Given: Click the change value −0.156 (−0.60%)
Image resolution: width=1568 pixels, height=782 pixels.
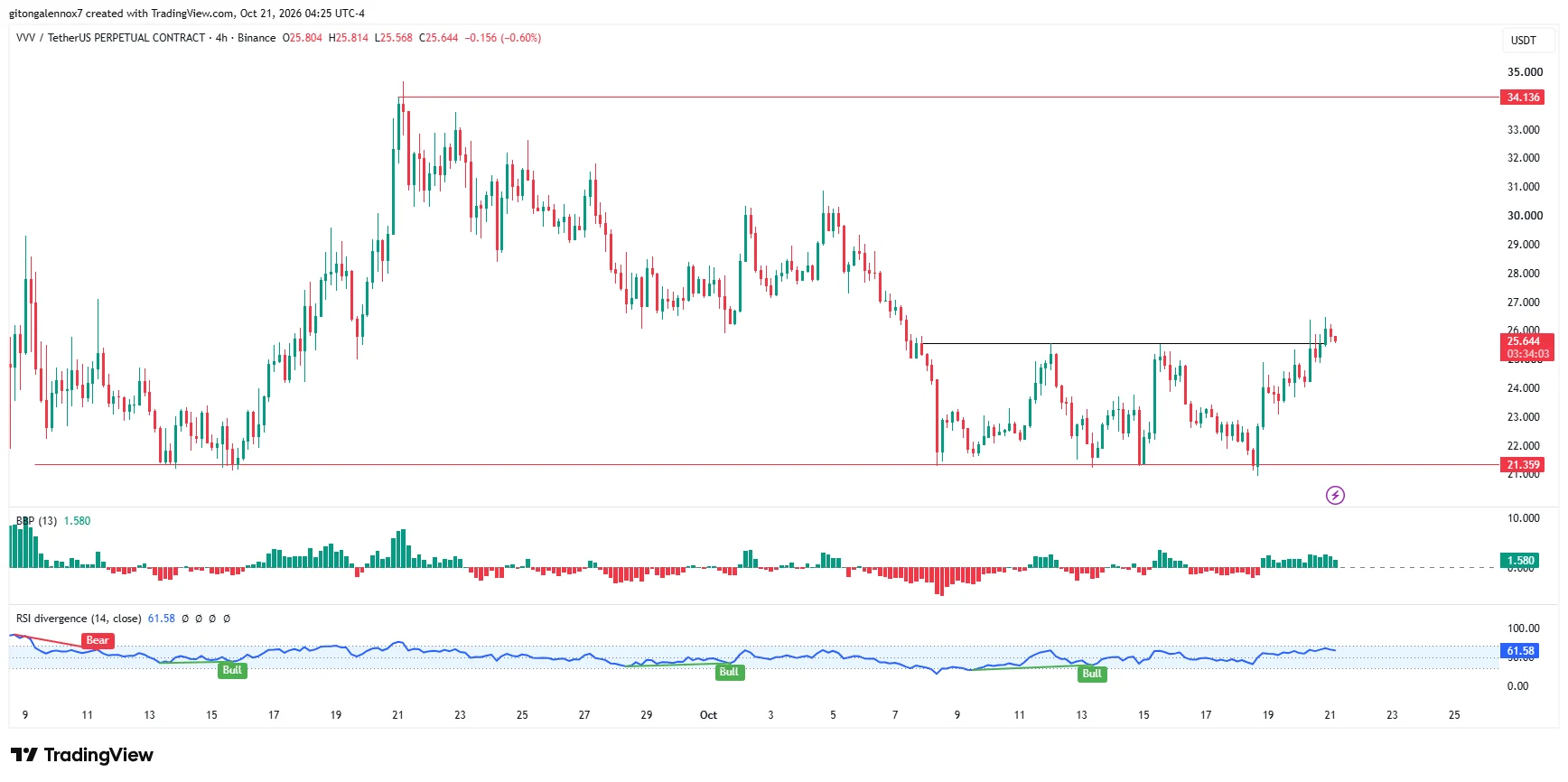Looking at the screenshot, I should pos(503,38).
